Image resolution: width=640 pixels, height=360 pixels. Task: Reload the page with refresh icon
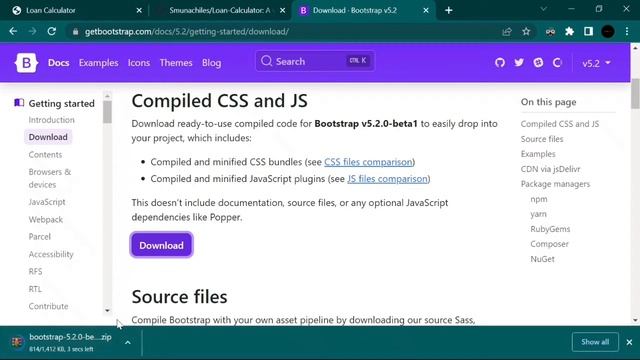(51, 31)
